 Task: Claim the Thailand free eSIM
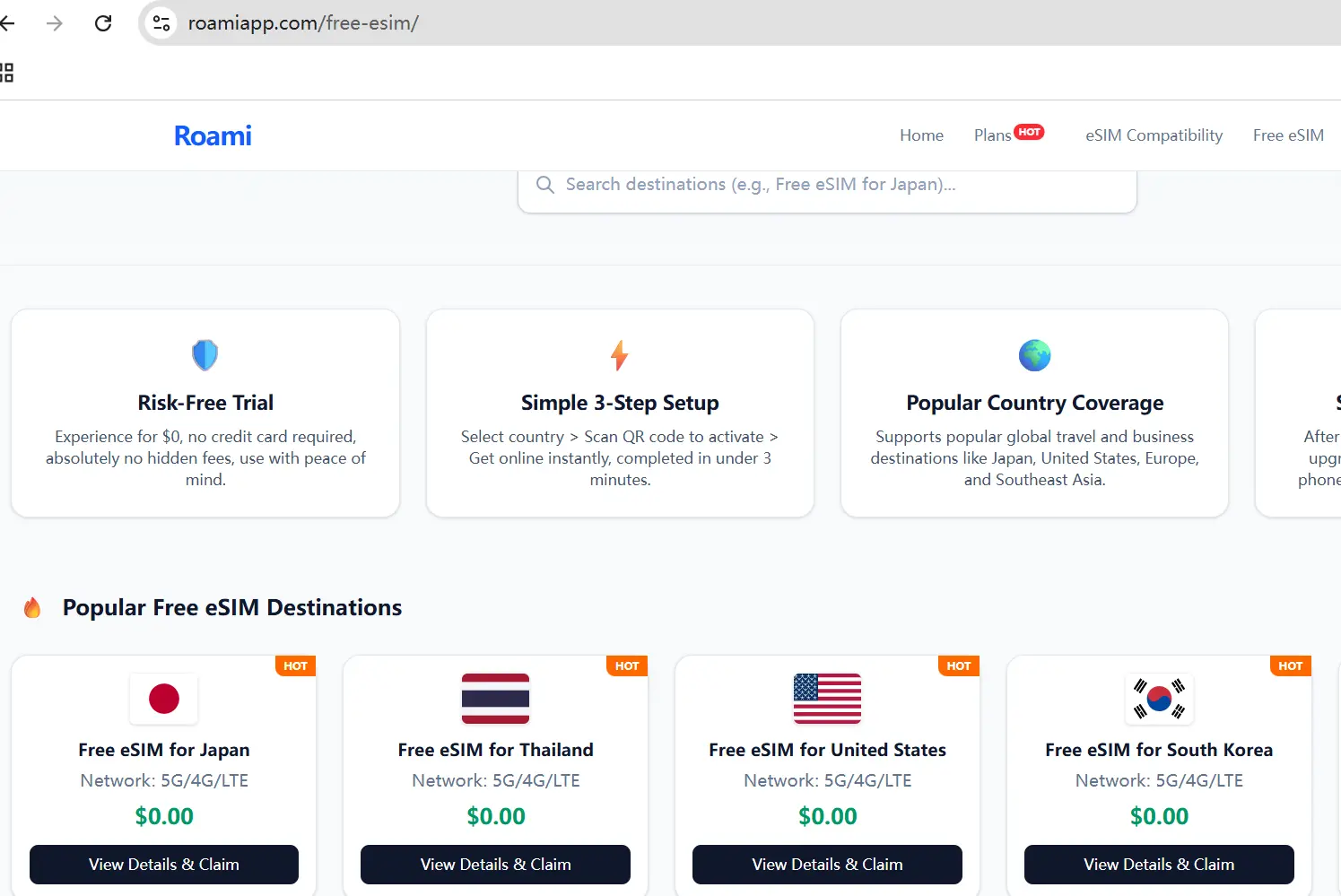point(495,865)
